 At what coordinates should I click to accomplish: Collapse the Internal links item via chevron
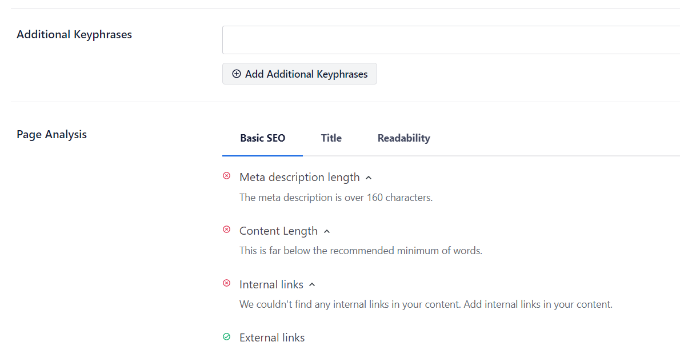click(x=312, y=285)
